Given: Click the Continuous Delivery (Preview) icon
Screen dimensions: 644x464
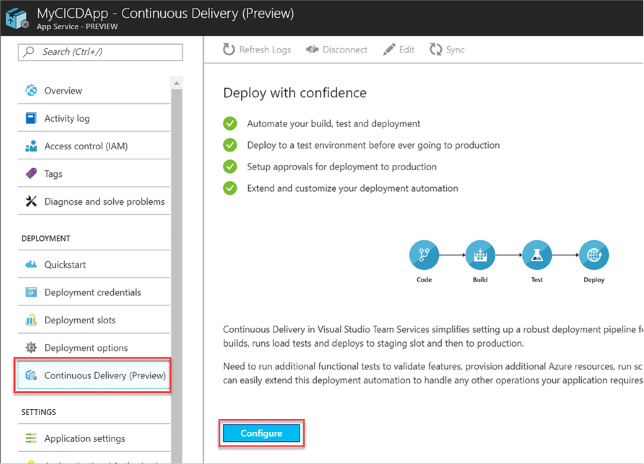Looking at the screenshot, I should coord(31,375).
